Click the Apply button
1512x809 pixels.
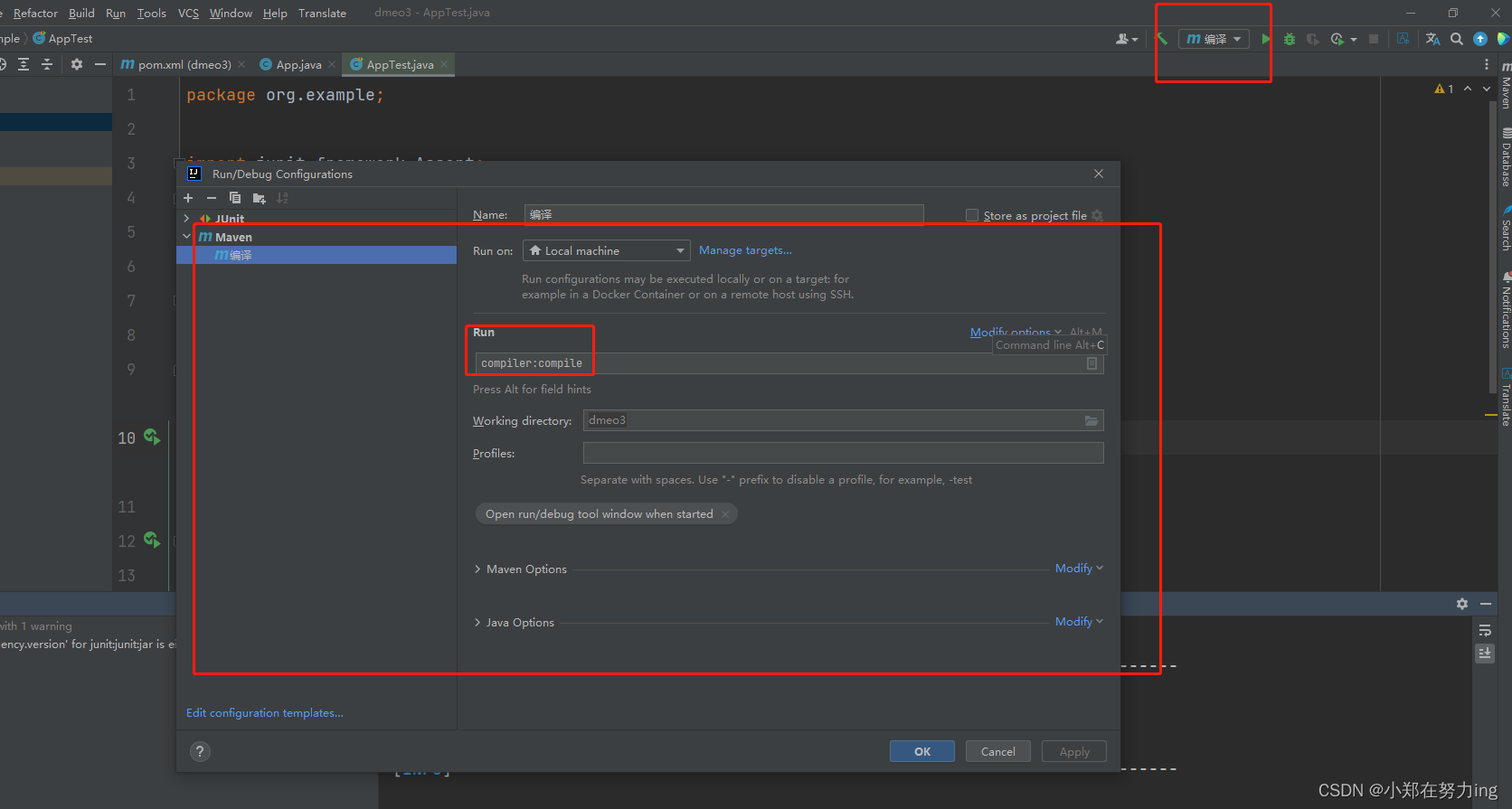pyautogui.click(x=1074, y=751)
